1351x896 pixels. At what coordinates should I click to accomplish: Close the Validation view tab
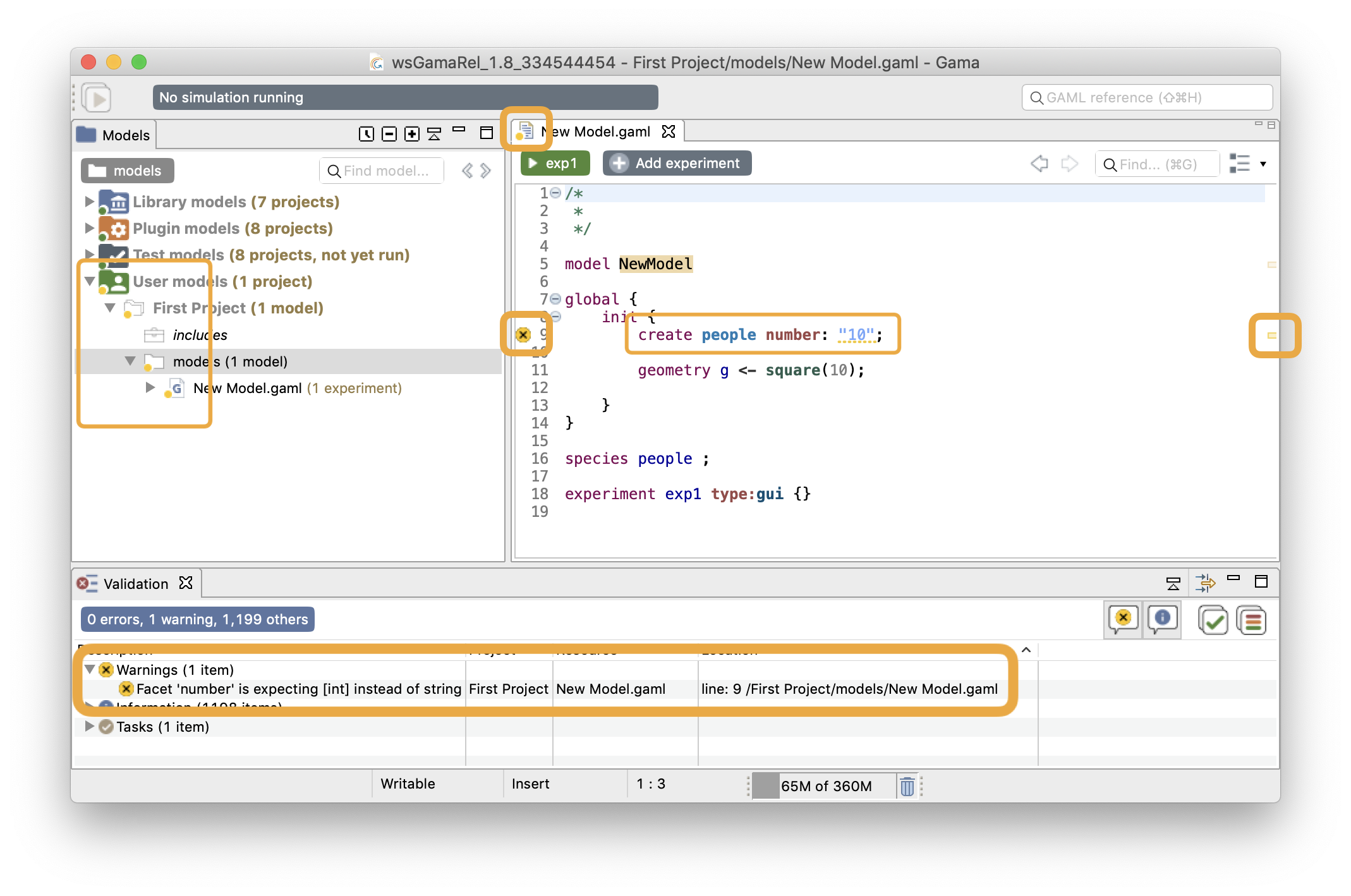(186, 583)
